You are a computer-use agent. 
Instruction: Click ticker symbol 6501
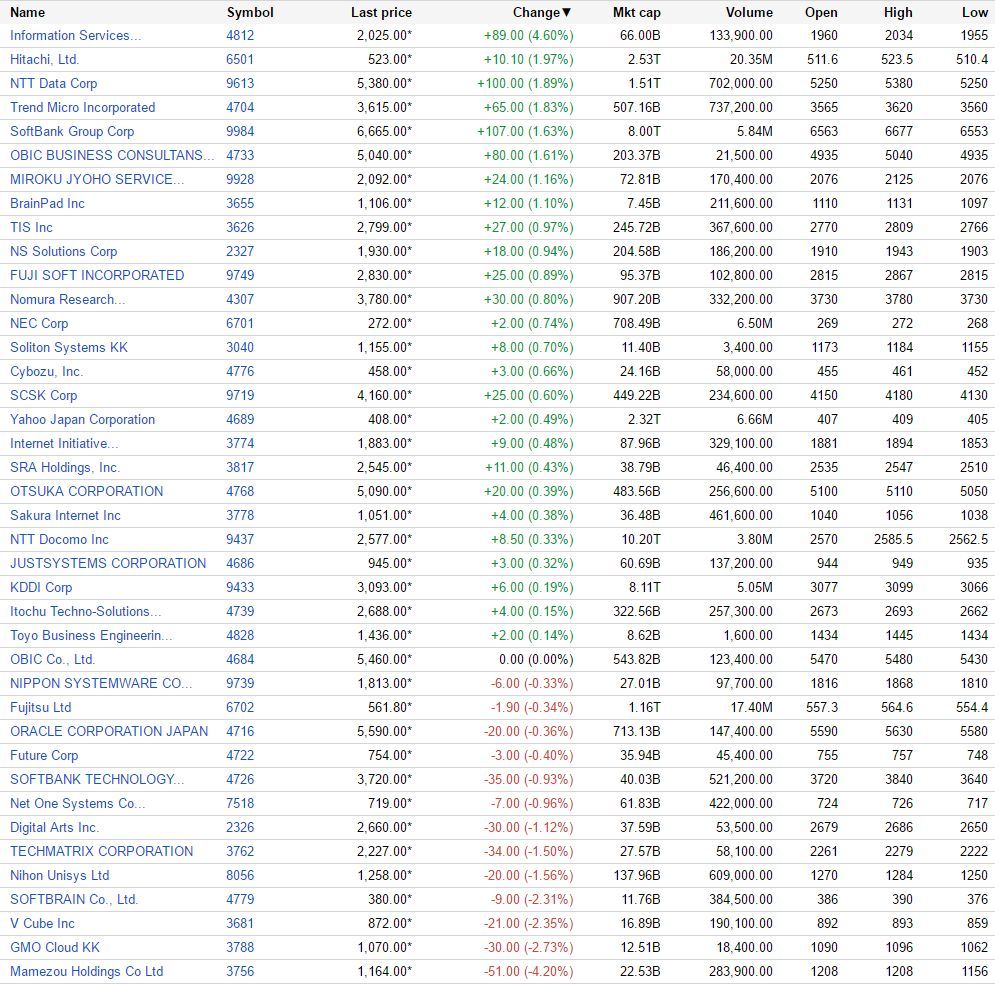[240, 60]
